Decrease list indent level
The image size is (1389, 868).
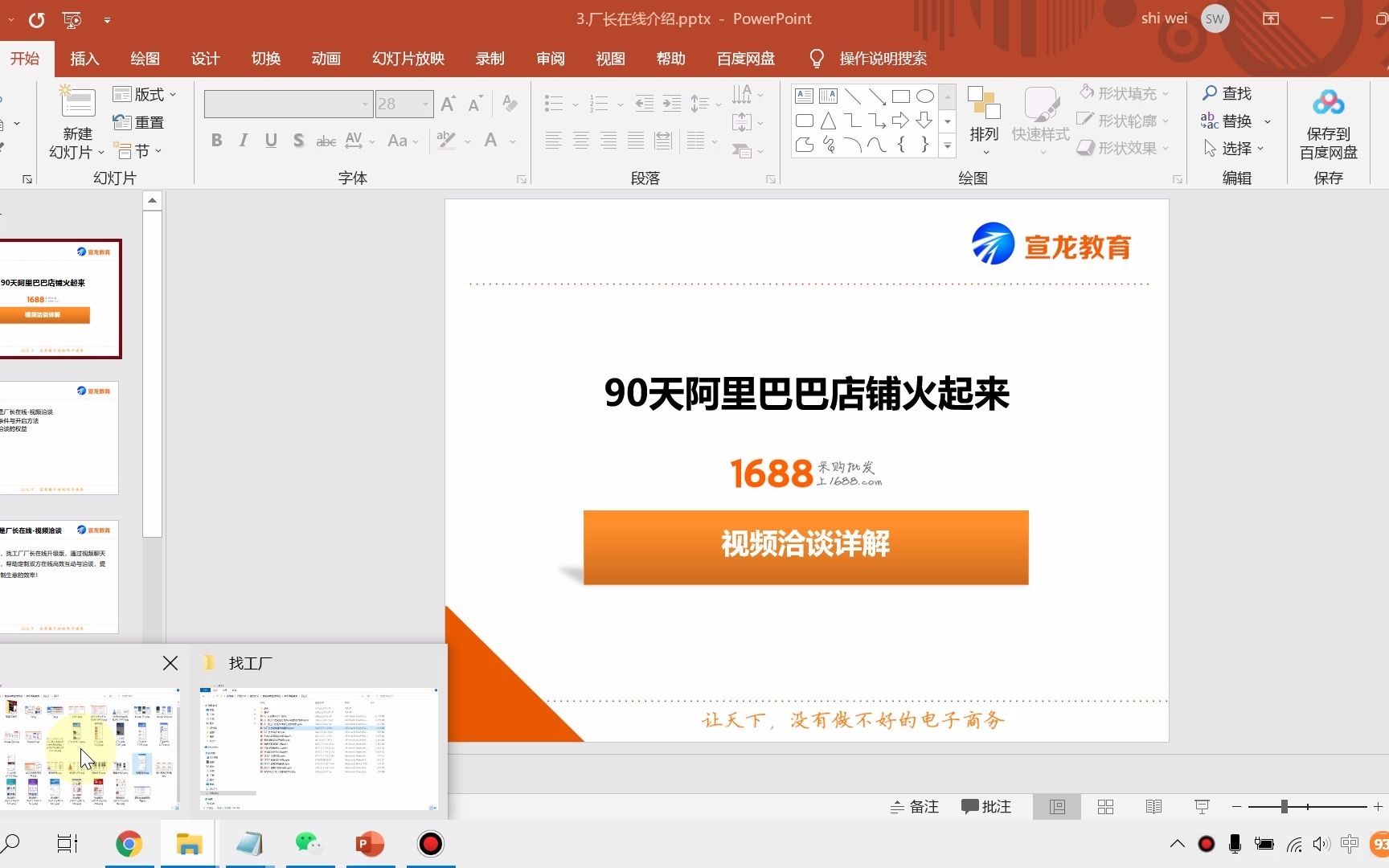click(644, 103)
